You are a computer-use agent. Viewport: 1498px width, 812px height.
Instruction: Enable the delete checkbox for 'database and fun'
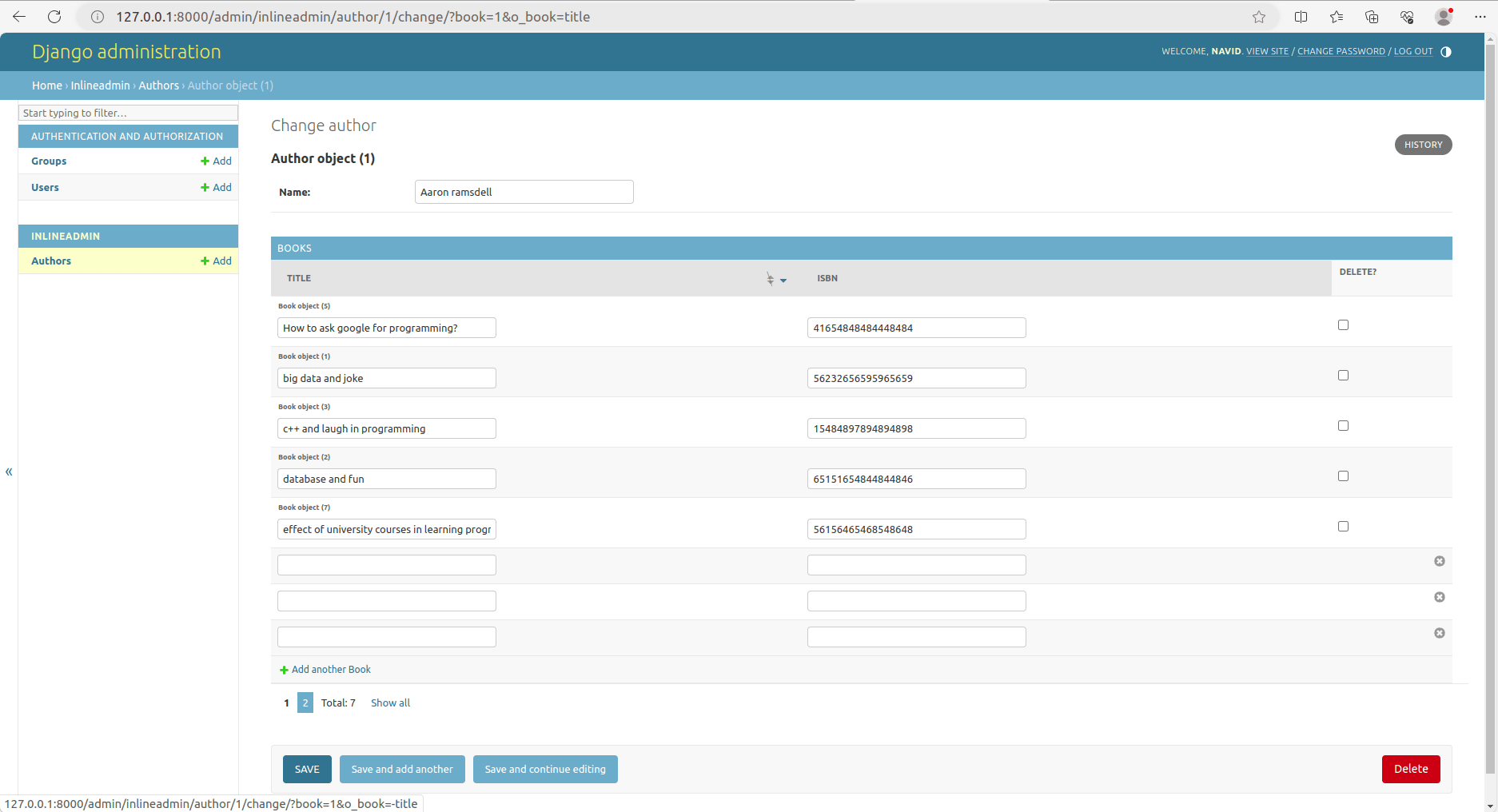[x=1343, y=475]
